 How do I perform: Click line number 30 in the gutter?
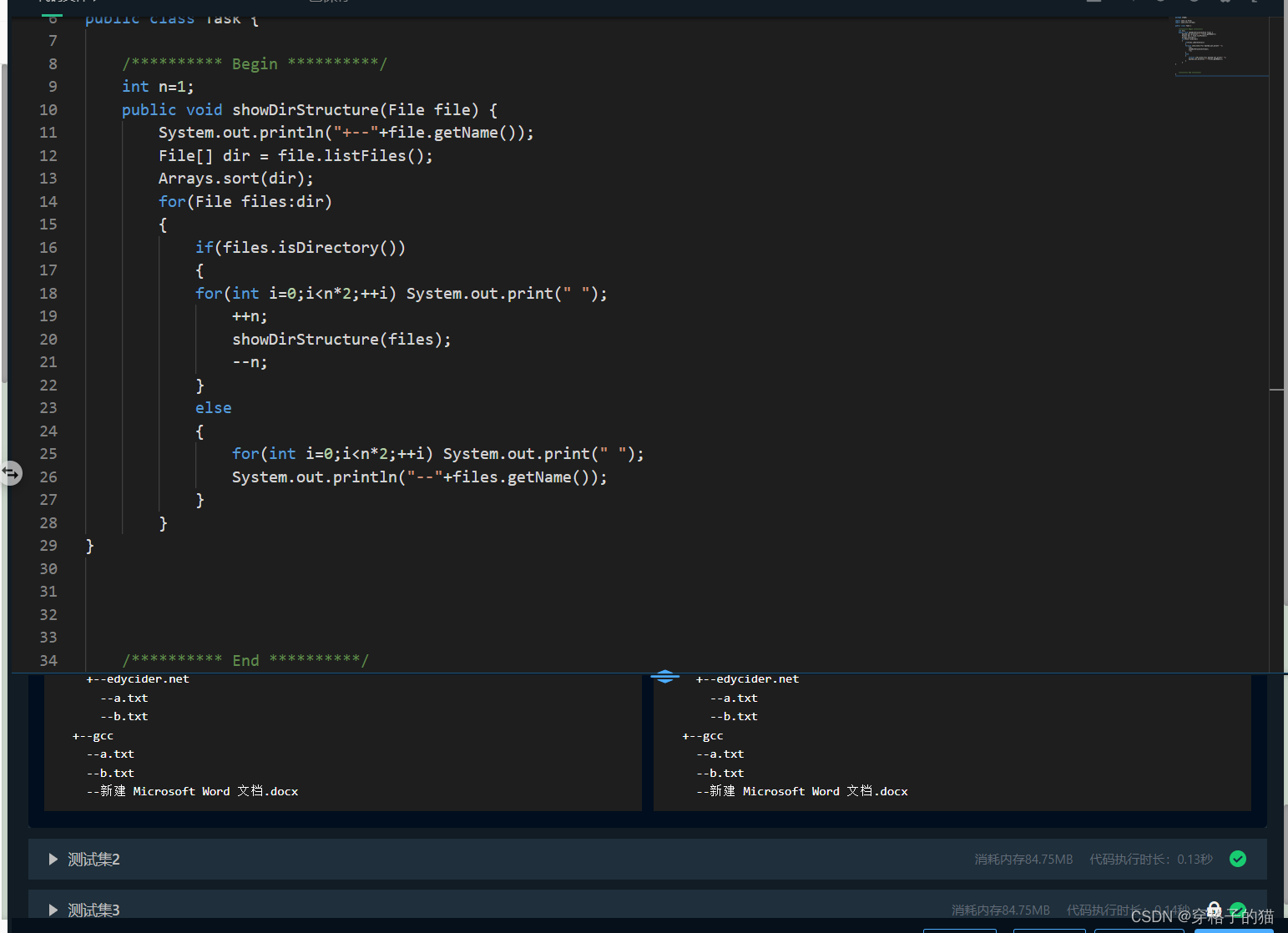click(x=48, y=569)
